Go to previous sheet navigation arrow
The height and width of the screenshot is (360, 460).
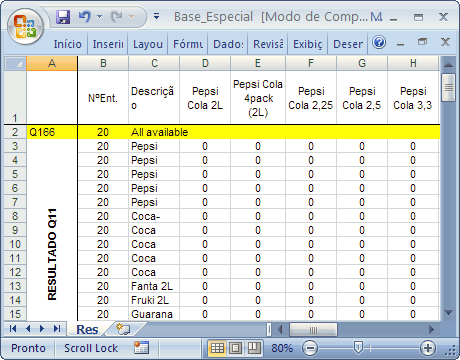pos(28,329)
